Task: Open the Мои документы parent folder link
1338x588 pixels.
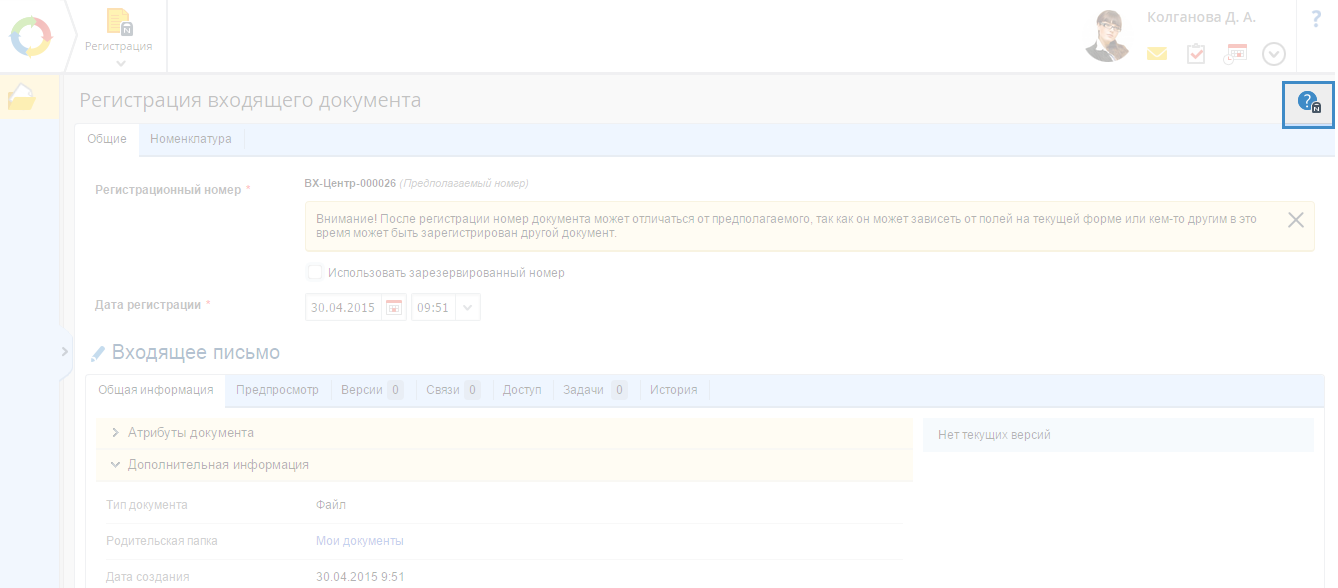Action: pos(360,541)
